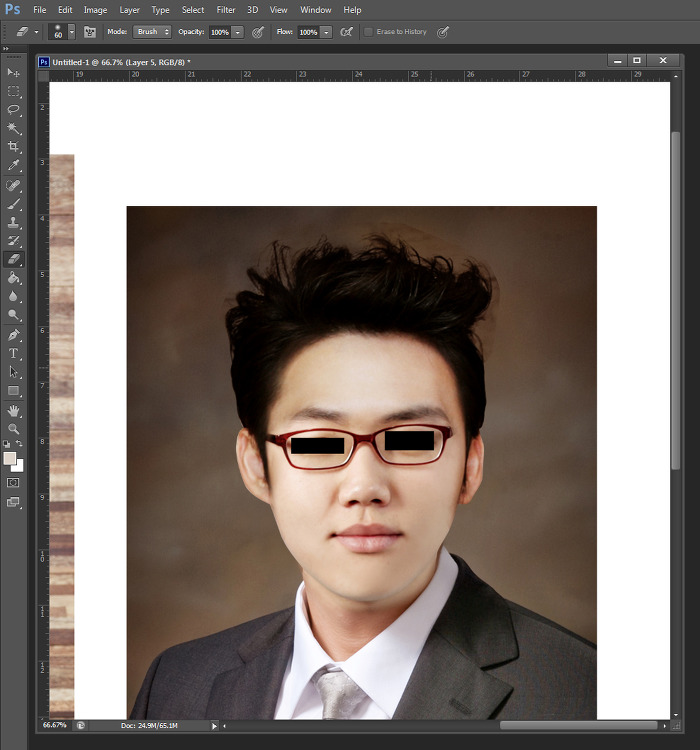Click the status bar preview icon

(x=81, y=726)
